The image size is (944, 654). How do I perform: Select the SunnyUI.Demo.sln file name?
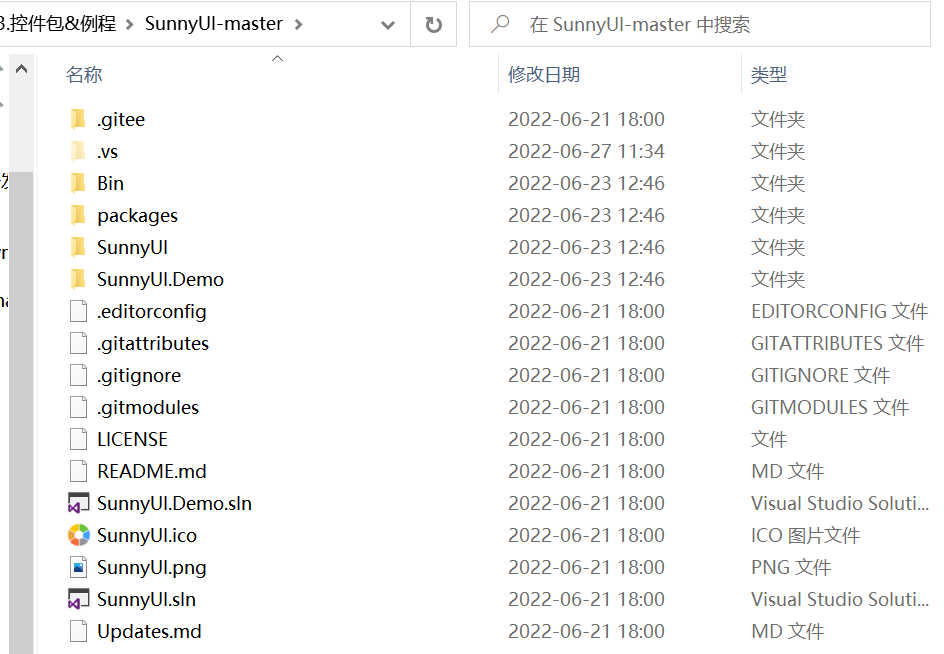point(175,503)
